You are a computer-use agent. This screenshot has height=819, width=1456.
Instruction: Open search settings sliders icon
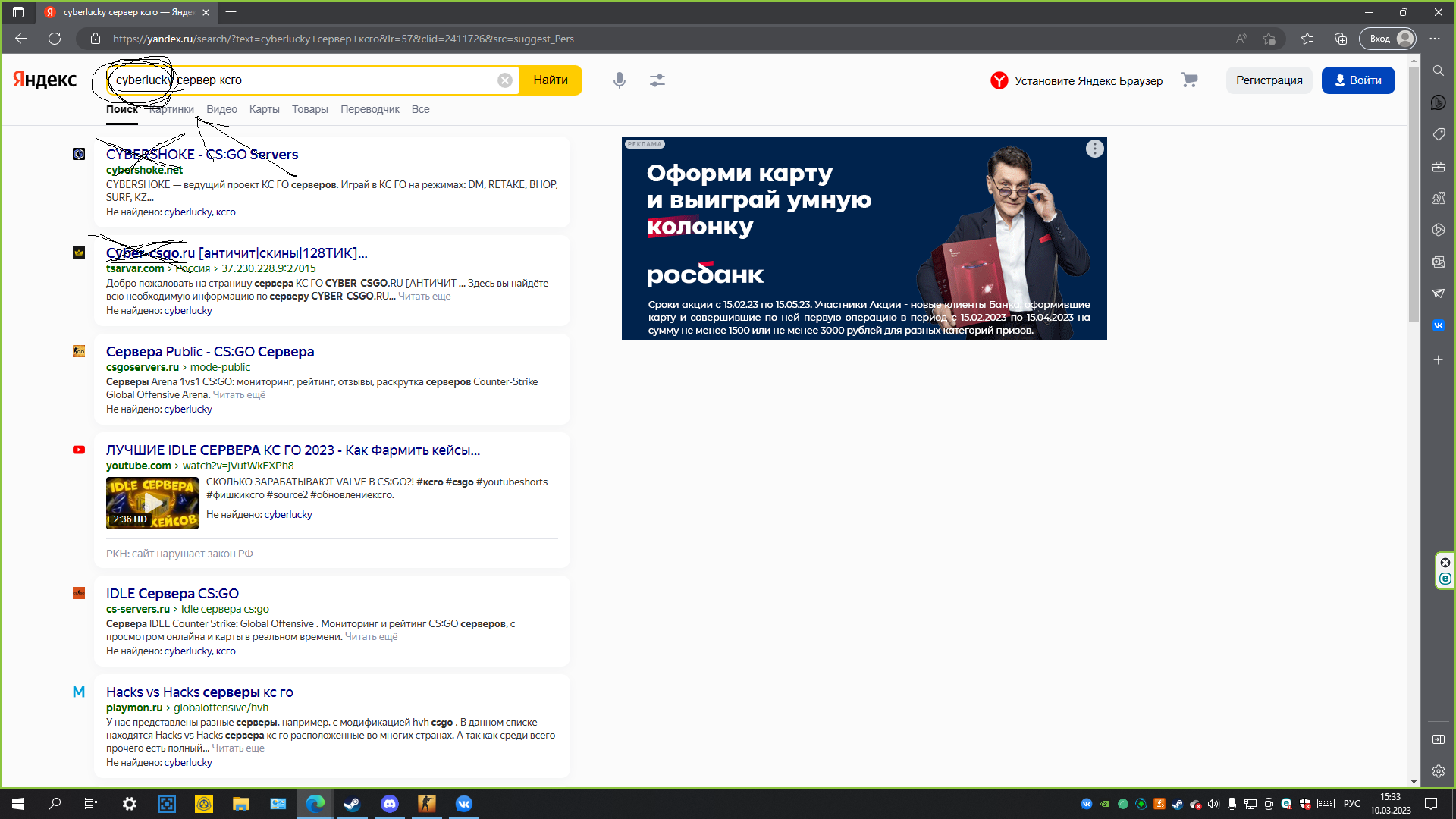click(x=657, y=80)
